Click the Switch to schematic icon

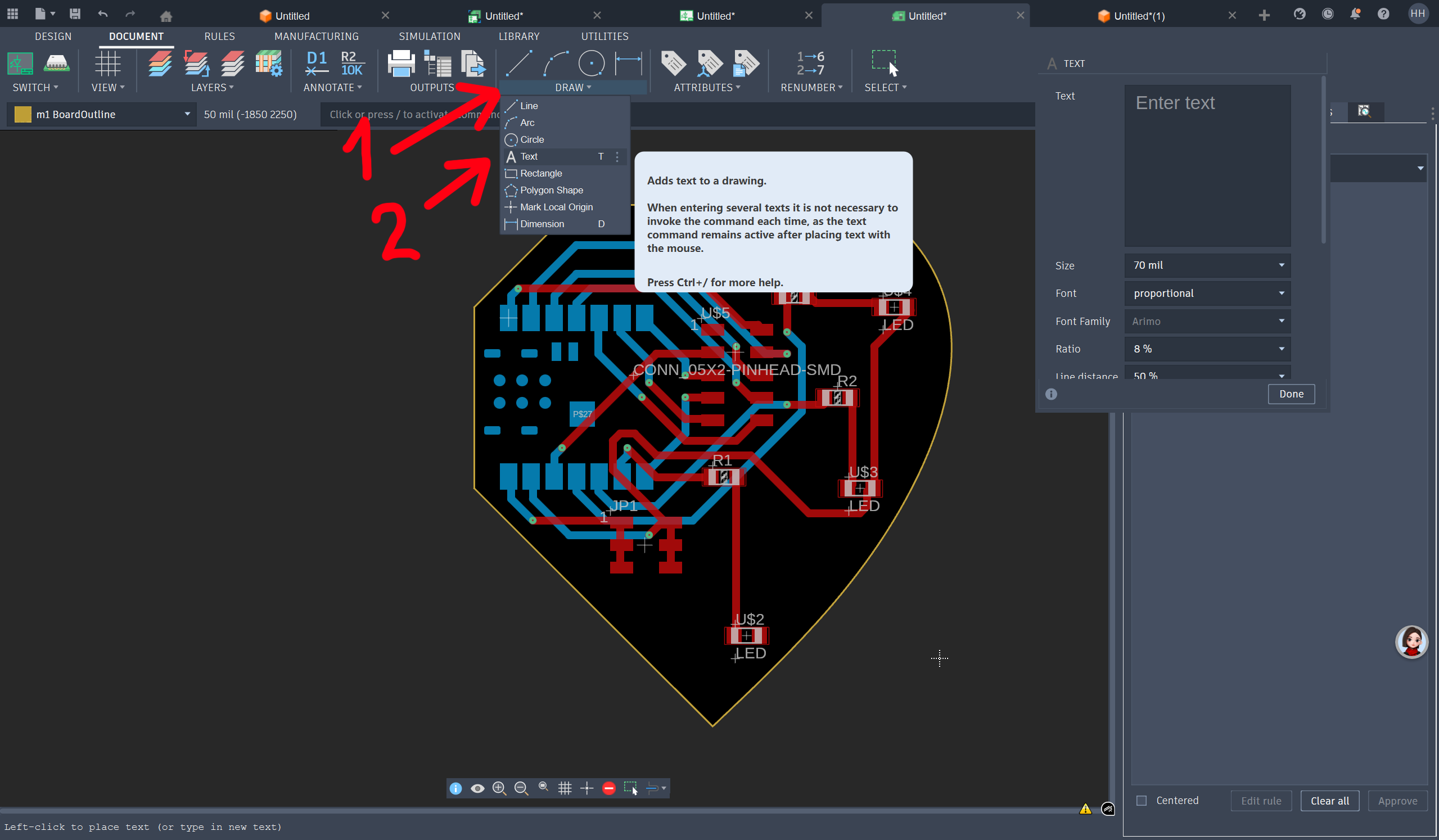(20, 64)
